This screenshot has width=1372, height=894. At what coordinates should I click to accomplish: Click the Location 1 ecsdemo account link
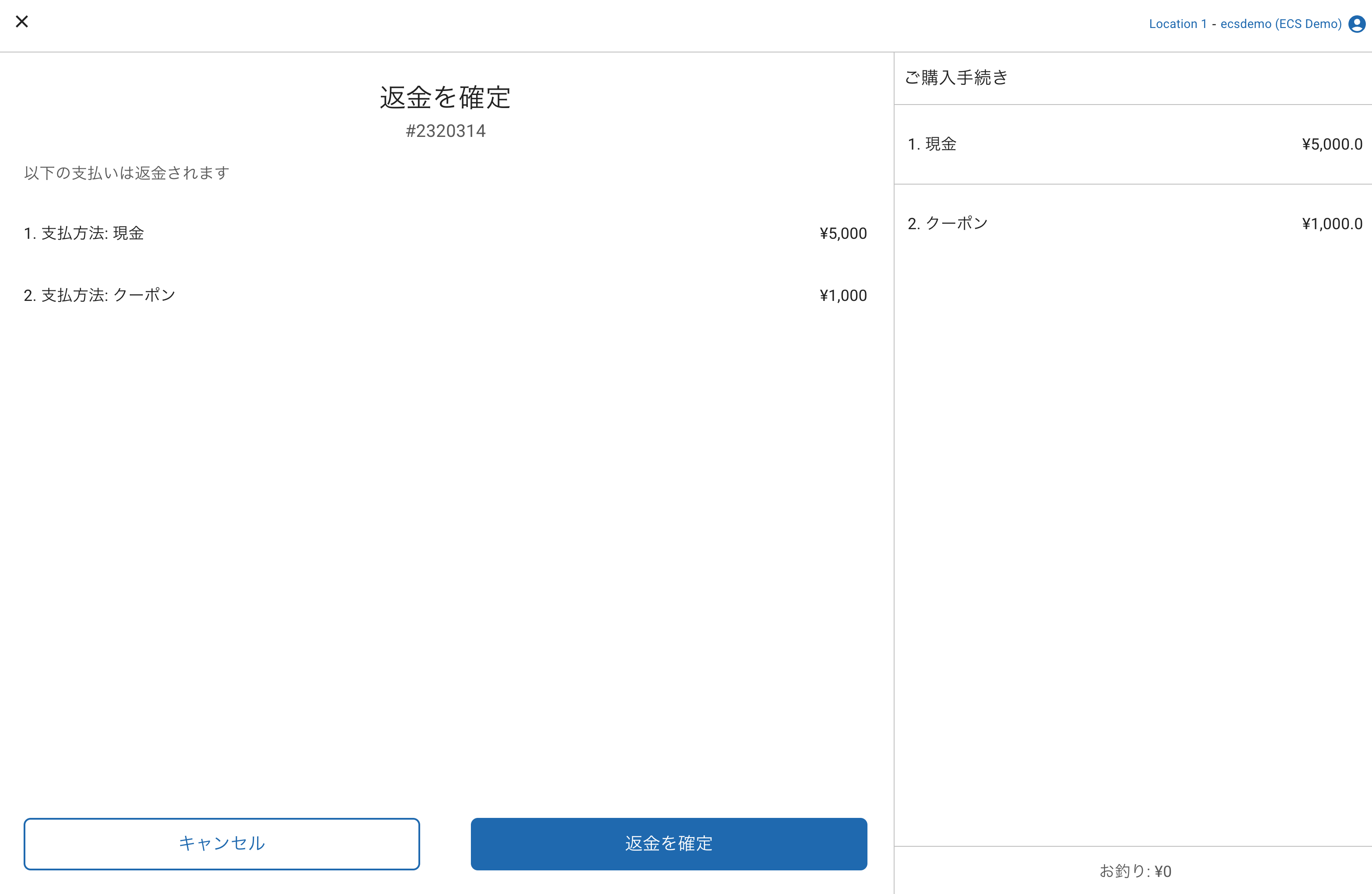1245,24
